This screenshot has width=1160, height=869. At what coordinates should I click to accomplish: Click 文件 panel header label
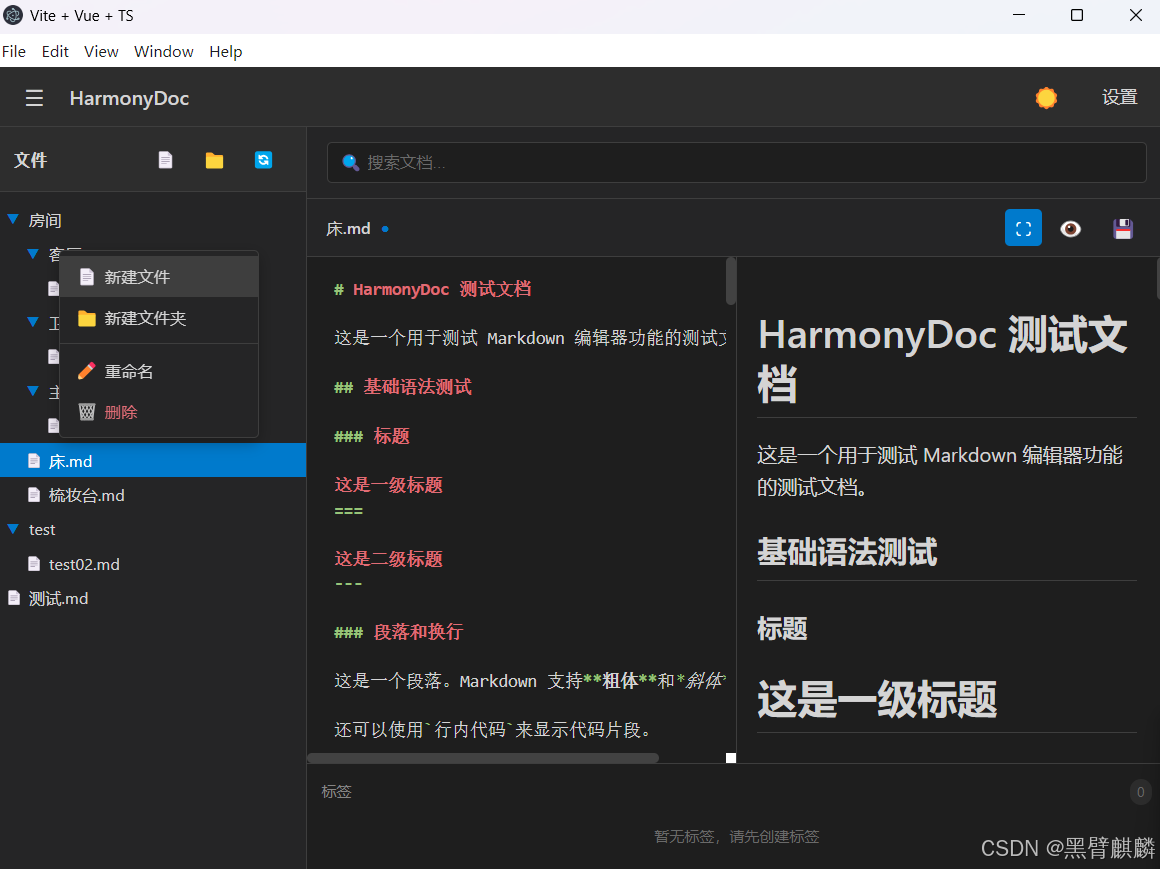pyautogui.click(x=30, y=160)
